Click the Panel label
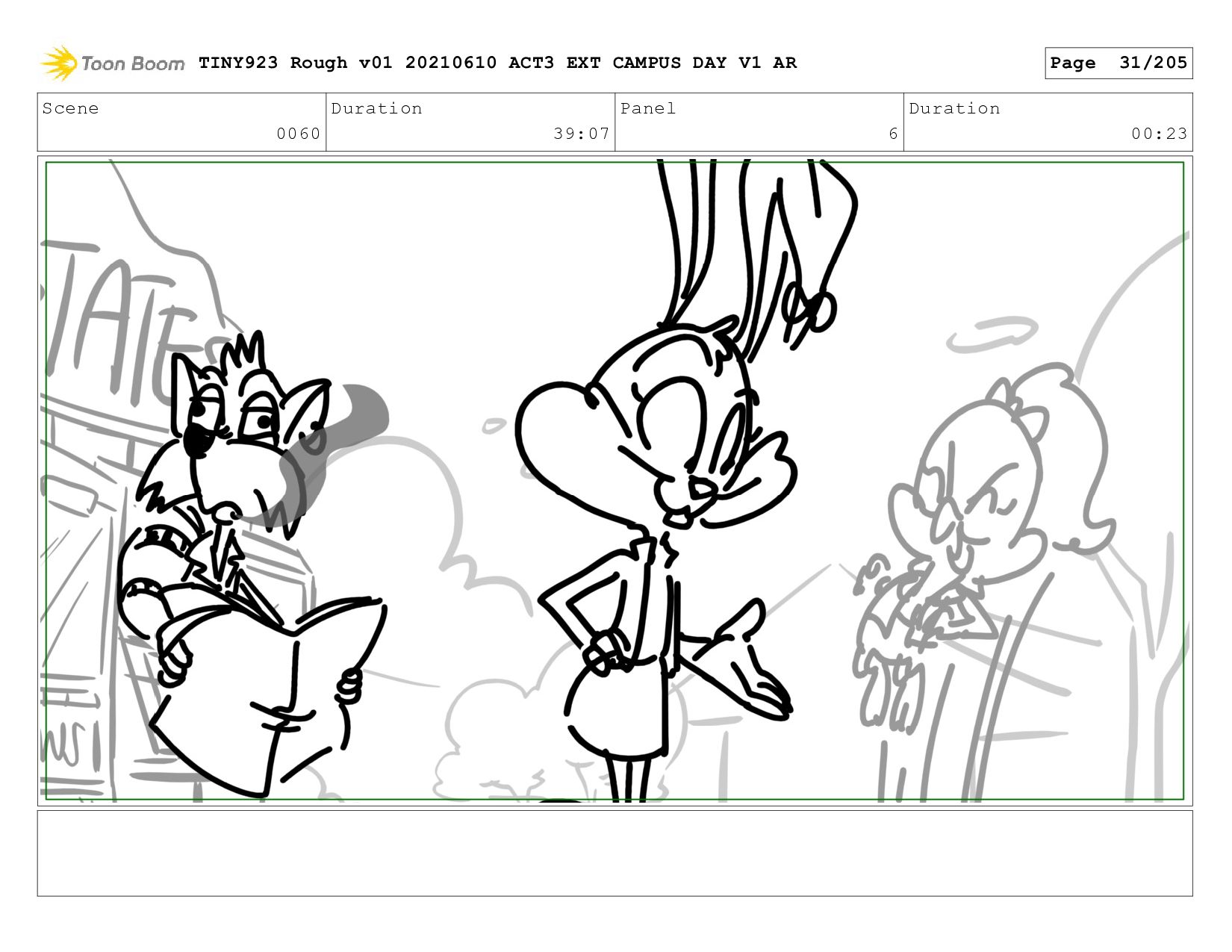 pos(648,108)
